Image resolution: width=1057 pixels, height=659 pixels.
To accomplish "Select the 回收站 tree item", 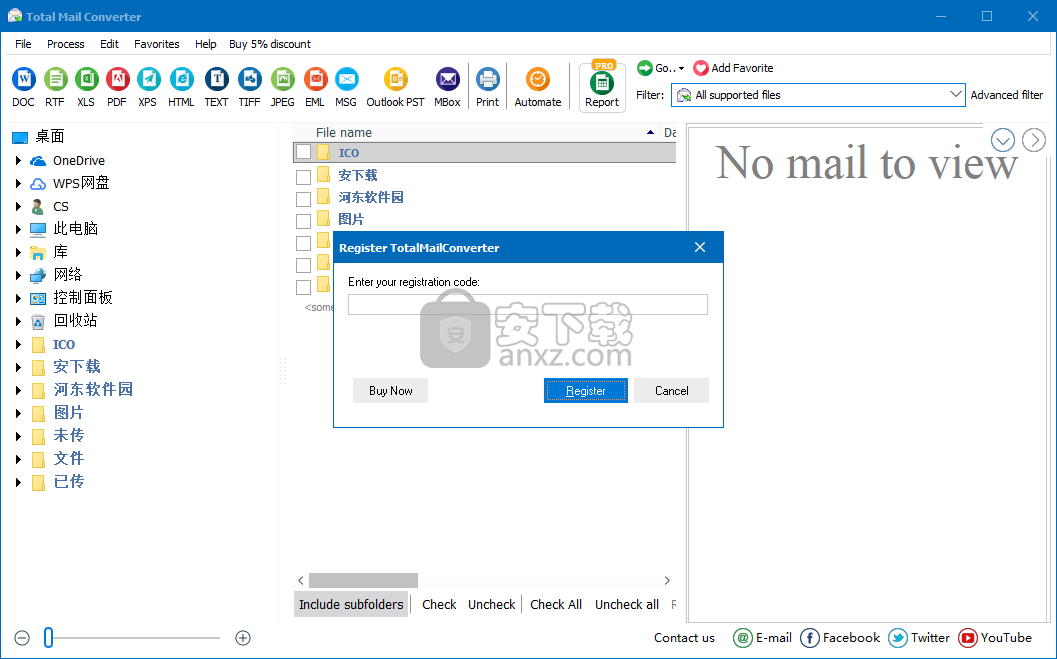I will tap(76, 321).
